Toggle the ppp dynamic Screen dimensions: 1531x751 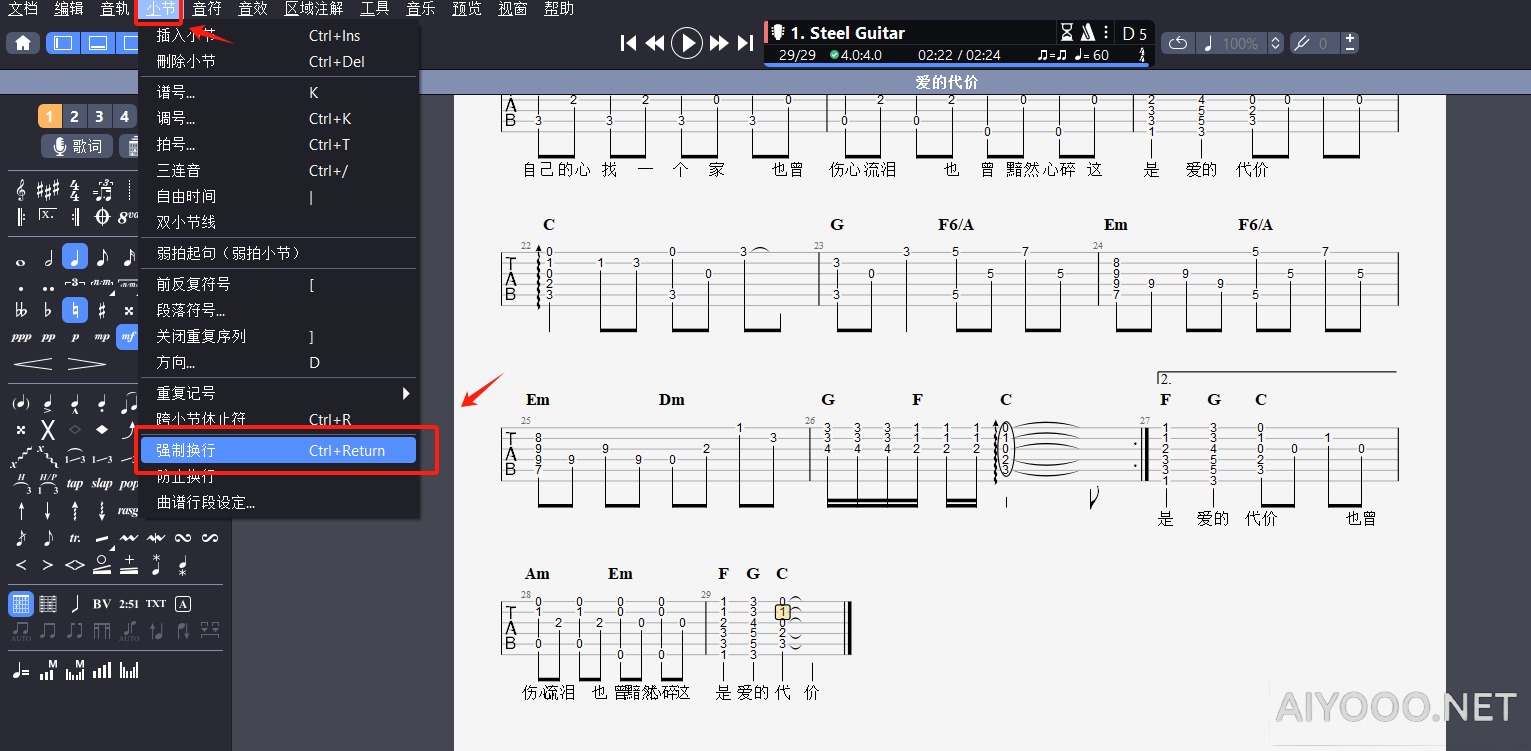click(21, 337)
